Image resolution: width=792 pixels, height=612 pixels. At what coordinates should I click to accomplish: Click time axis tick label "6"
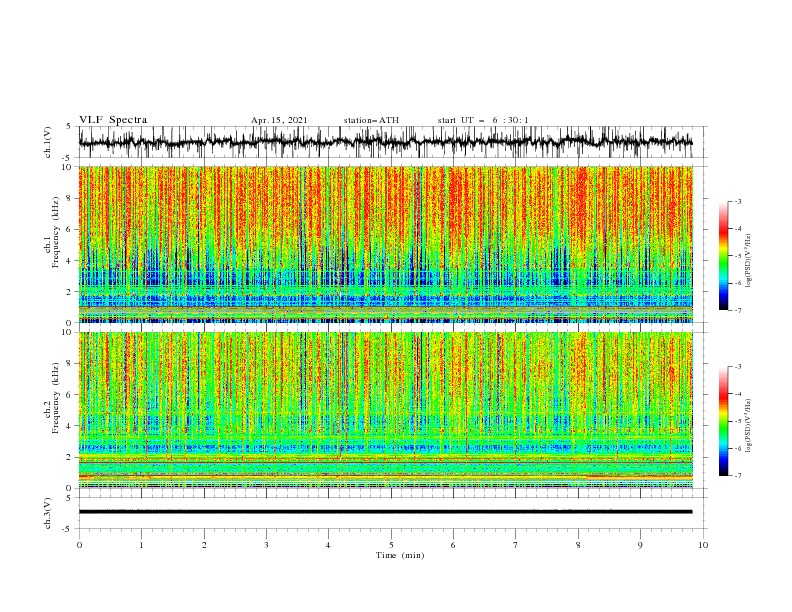453,545
